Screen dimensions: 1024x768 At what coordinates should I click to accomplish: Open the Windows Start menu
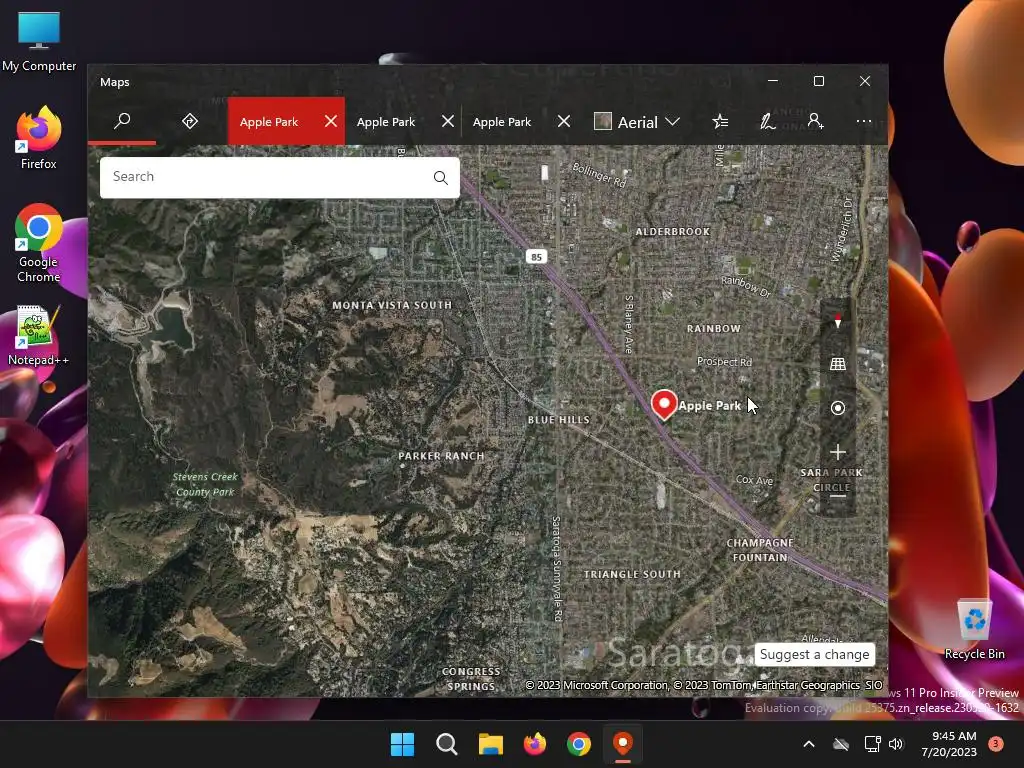(x=402, y=744)
